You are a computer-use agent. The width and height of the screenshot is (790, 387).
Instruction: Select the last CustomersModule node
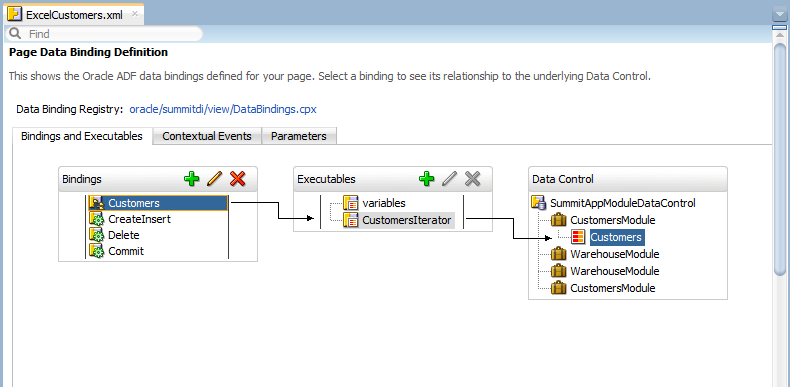(x=613, y=288)
